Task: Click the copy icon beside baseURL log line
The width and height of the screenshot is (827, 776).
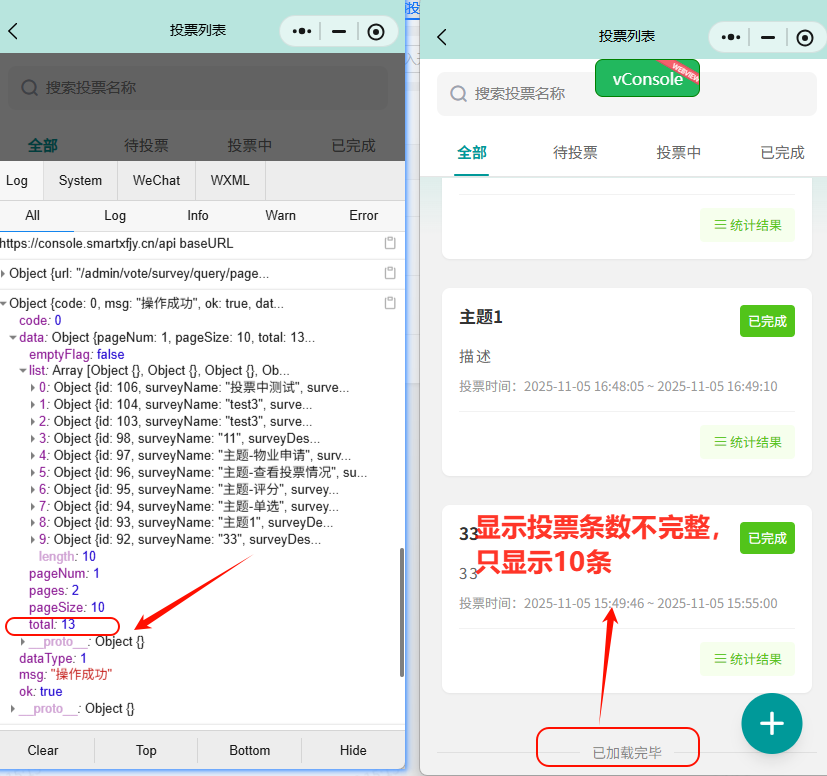Action: coord(390,244)
